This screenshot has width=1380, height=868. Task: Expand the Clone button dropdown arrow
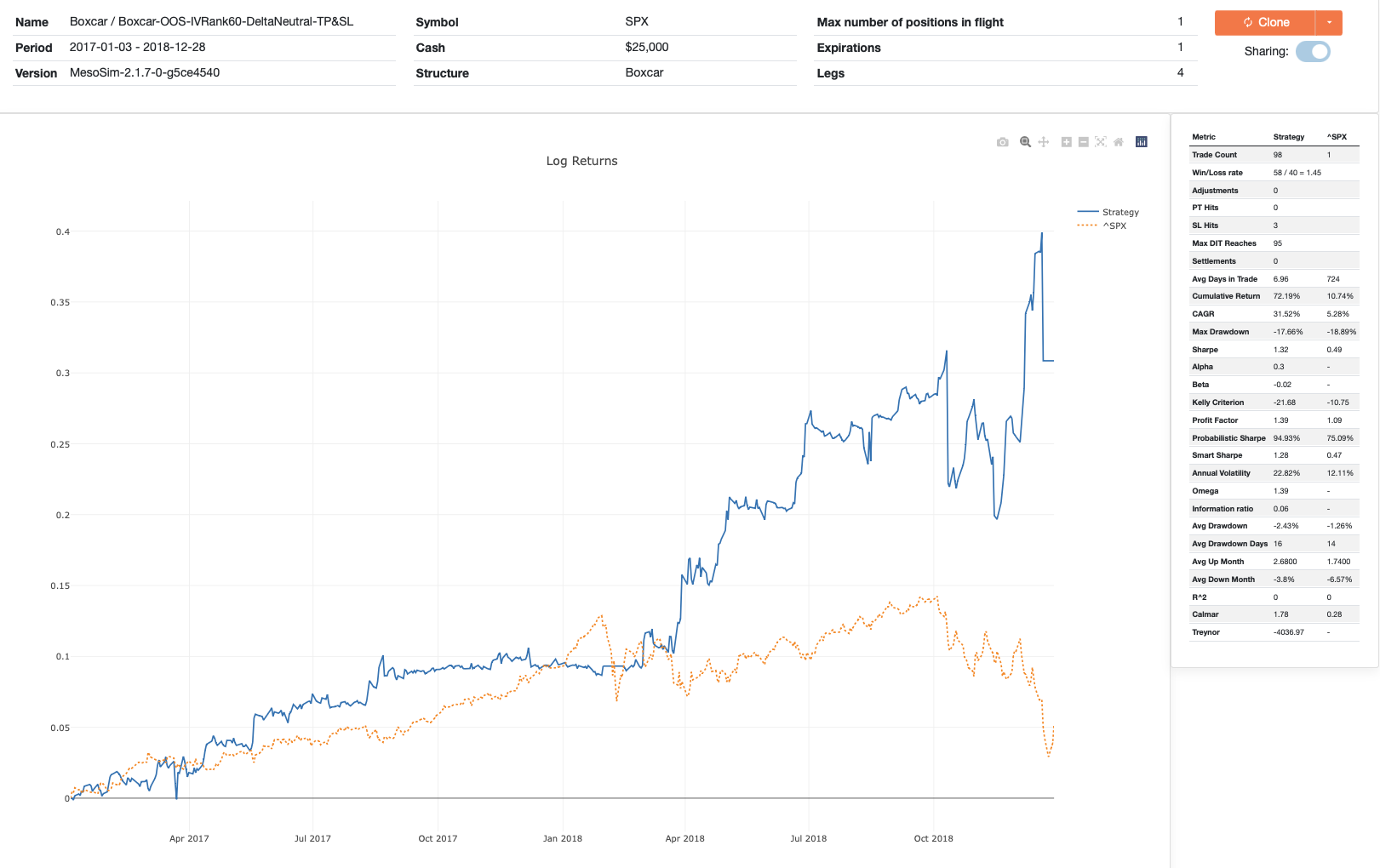pyautogui.click(x=1329, y=23)
